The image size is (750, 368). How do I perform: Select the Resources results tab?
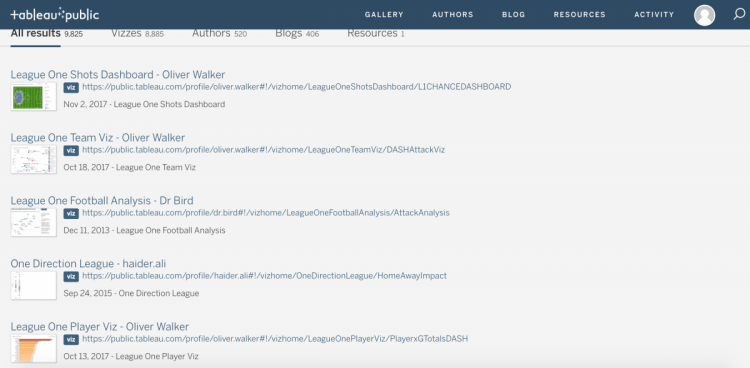point(375,33)
